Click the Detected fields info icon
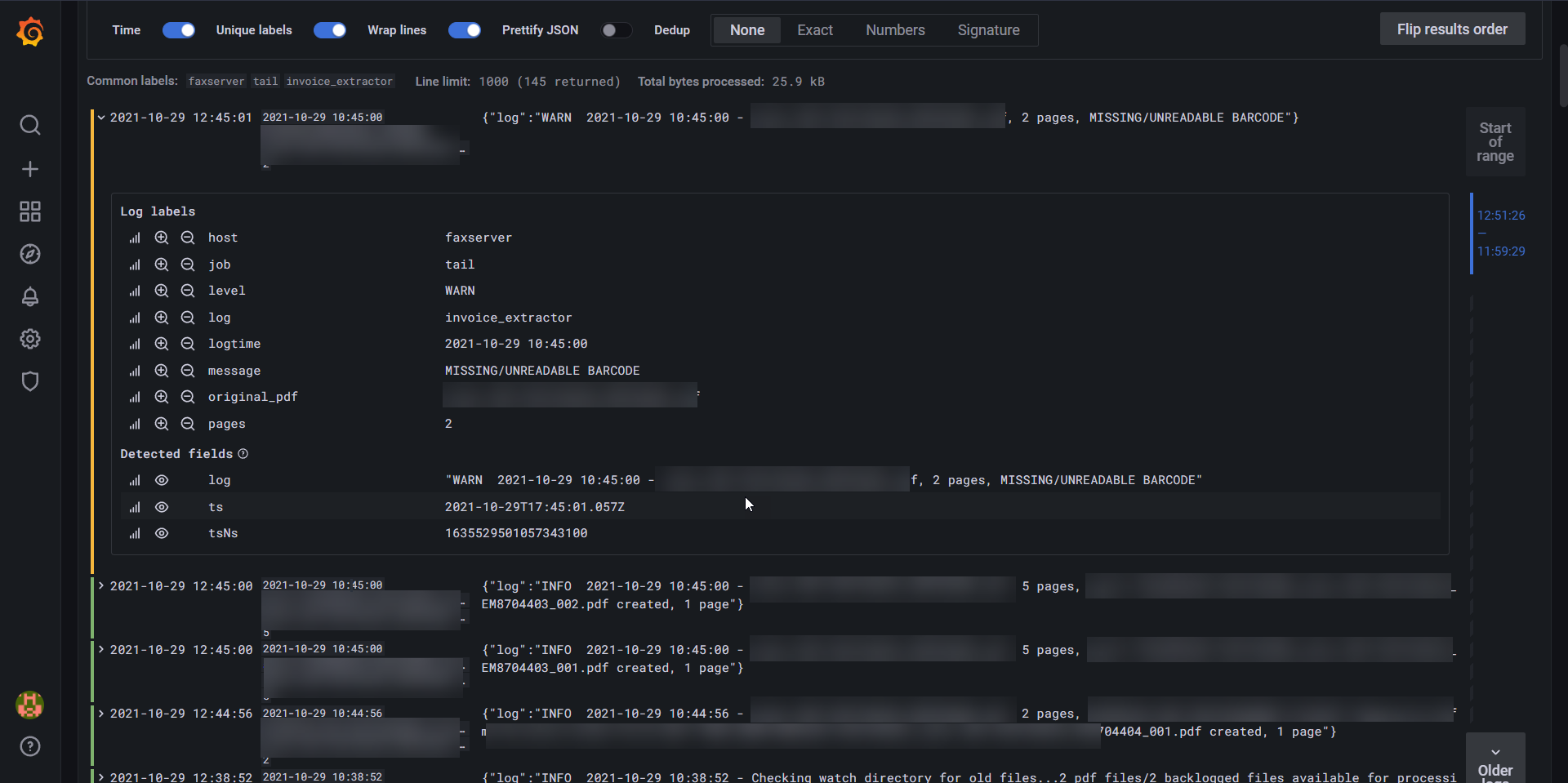This screenshot has height=783, width=1568. pos(243,454)
